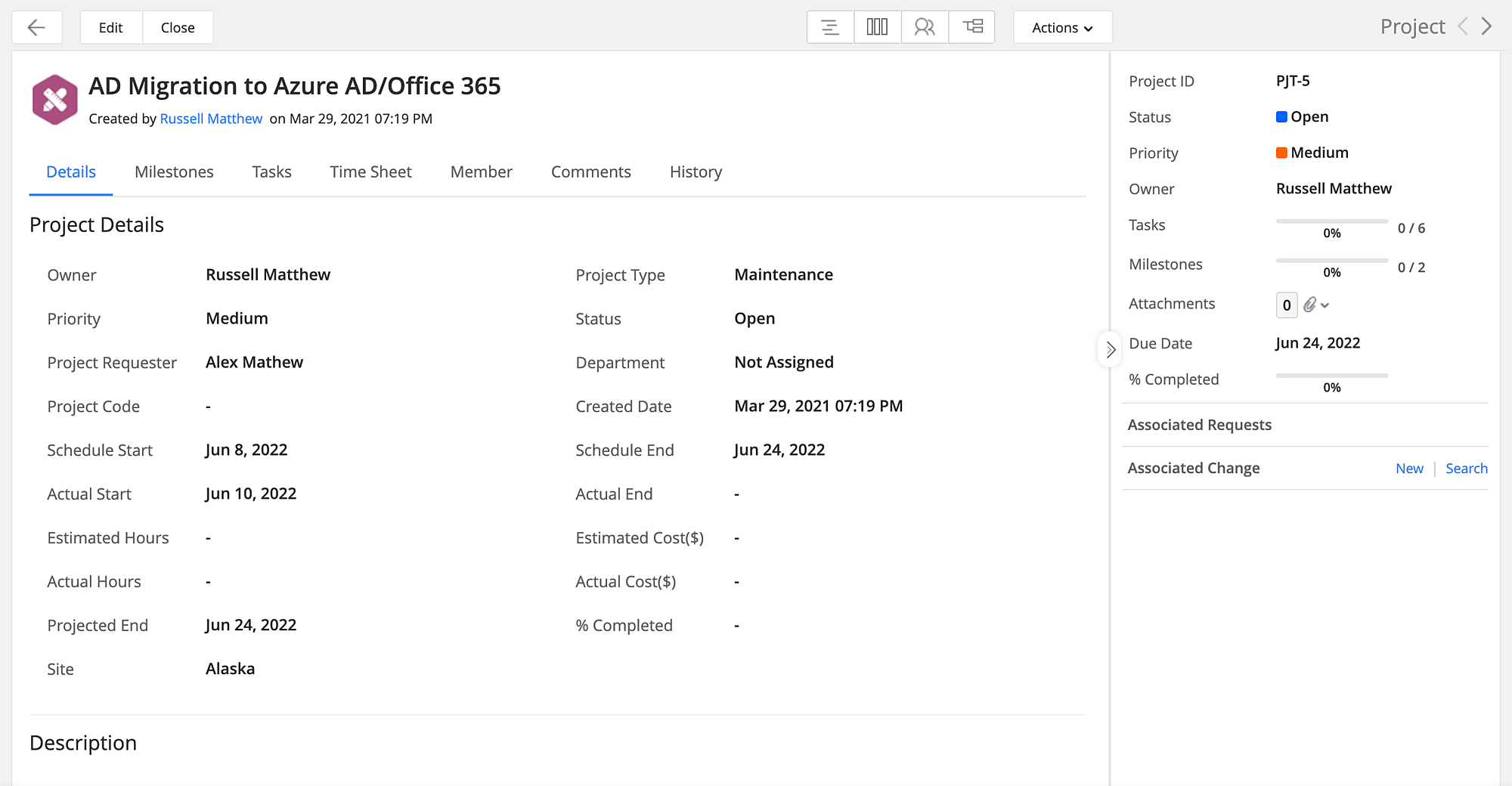1512x786 pixels.
Task: Open Russell Matthew creator link
Action: 211,119
